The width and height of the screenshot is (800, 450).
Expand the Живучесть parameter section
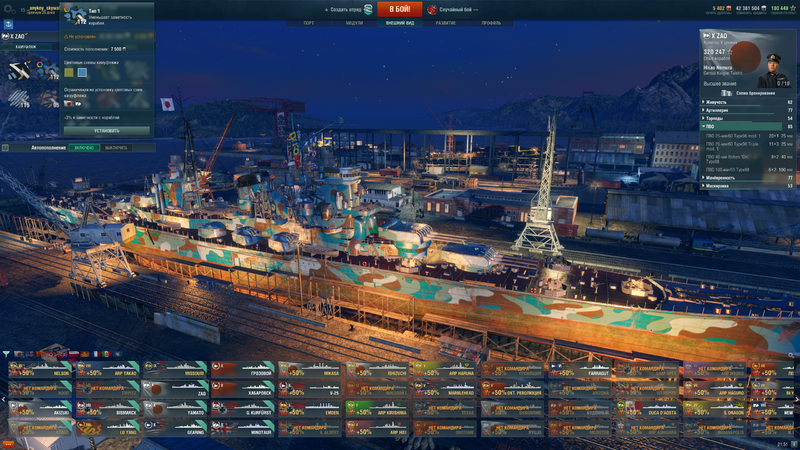pyautogui.click(x=747, y=103)
